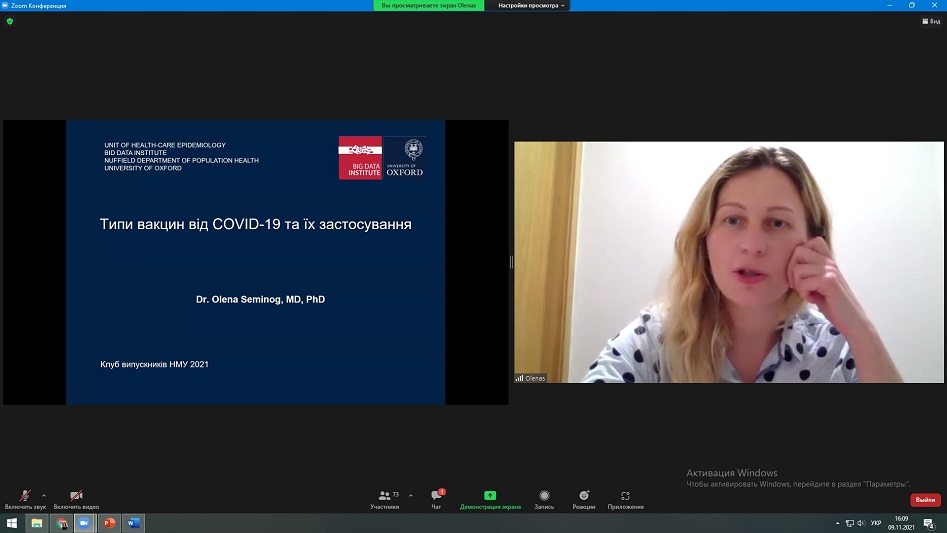The image size is (947, 533).
Task: Click the green encryption shield icon
Action: point(10,21)
